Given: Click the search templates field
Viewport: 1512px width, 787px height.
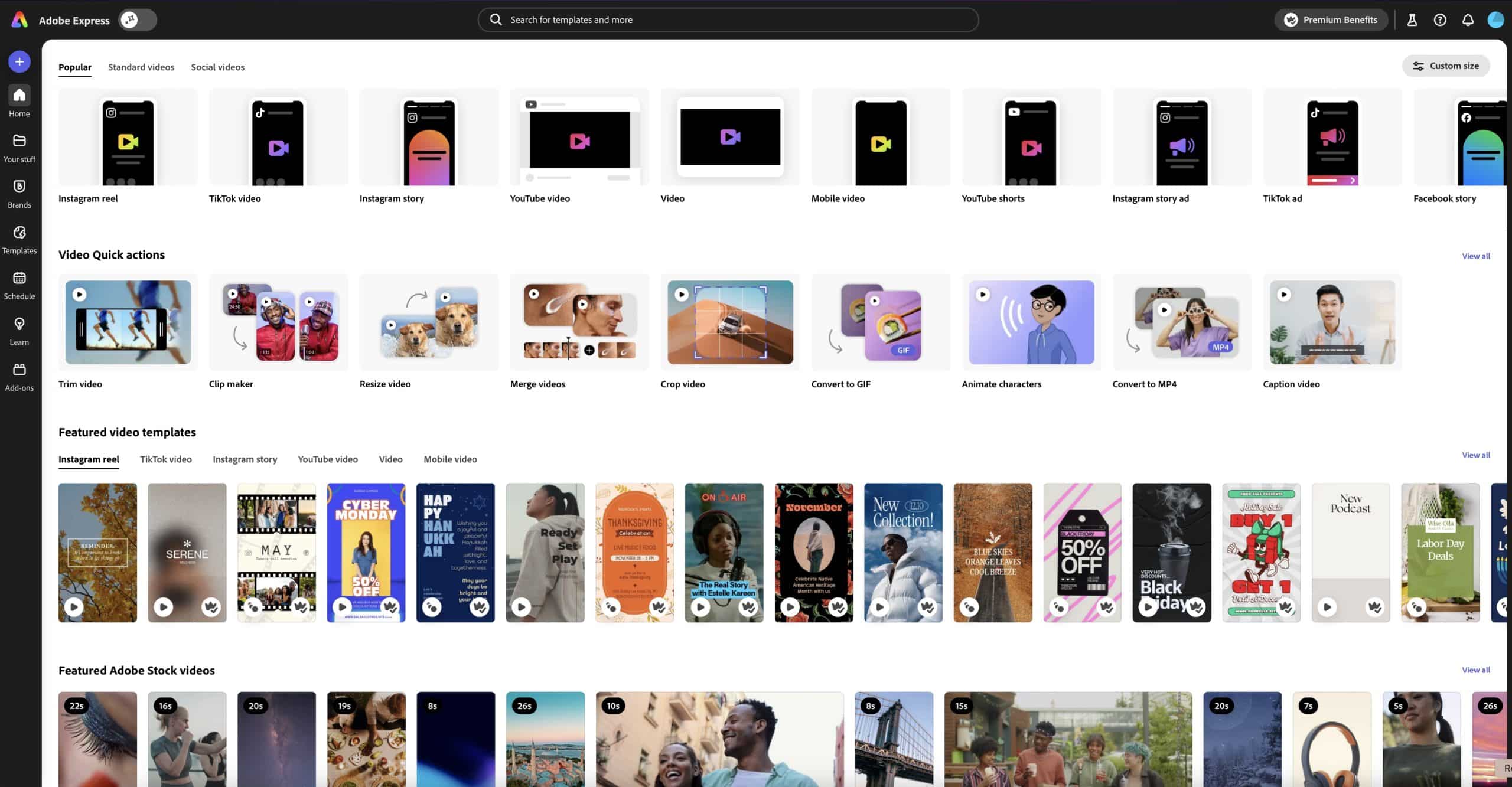Looking at the screenshot, I should pyautogui.click(x=726, y=19).
